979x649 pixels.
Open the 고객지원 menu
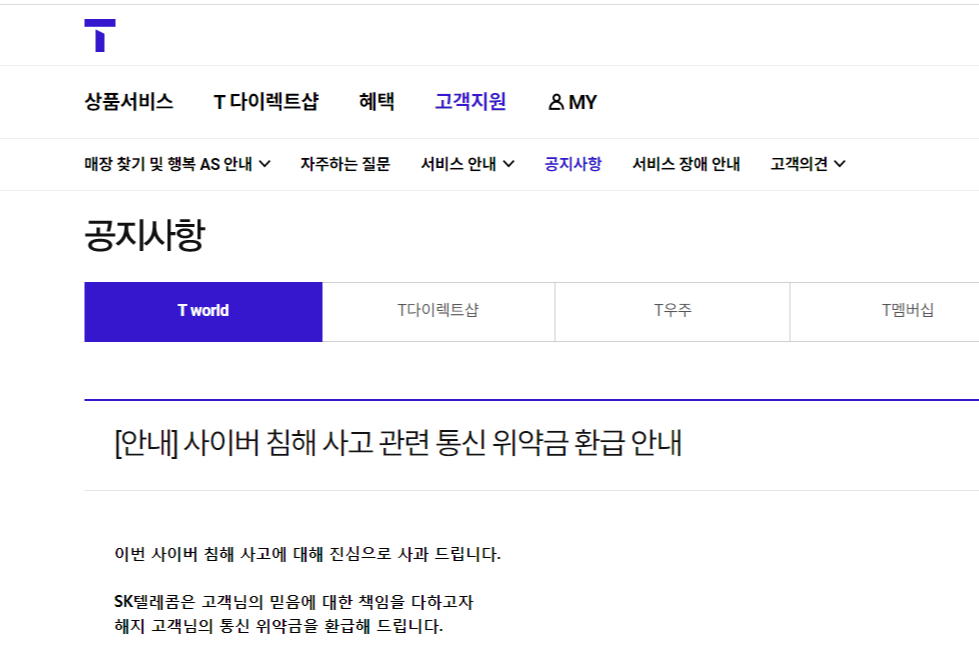click(470, 102)
